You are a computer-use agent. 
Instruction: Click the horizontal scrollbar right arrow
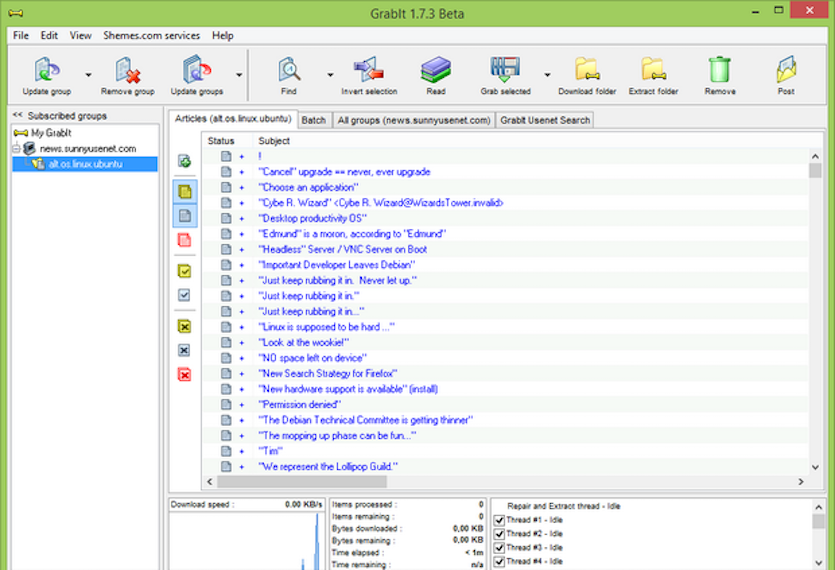click(x=800, y=482)
